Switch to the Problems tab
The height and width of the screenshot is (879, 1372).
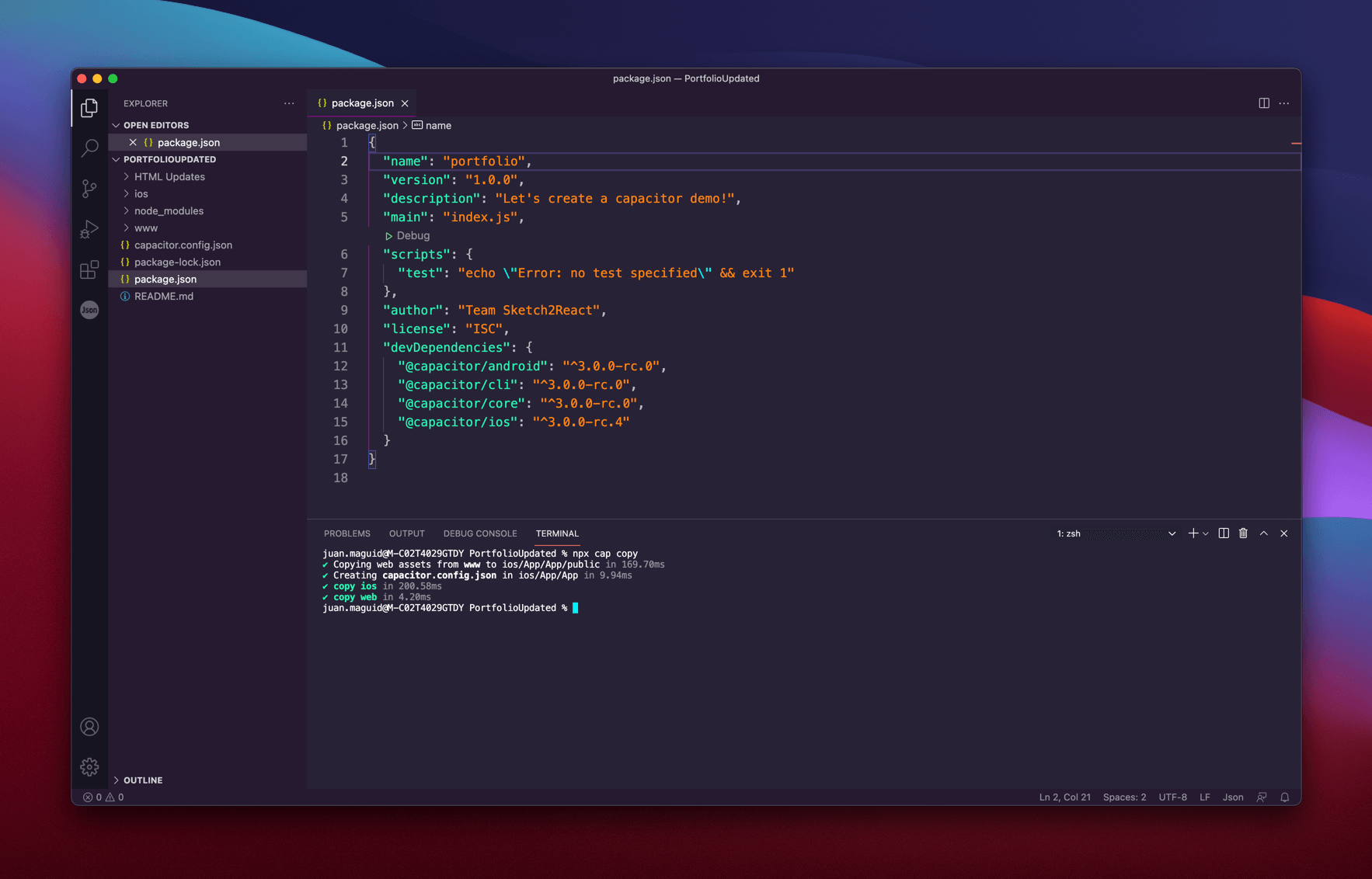tap(346, 533)
